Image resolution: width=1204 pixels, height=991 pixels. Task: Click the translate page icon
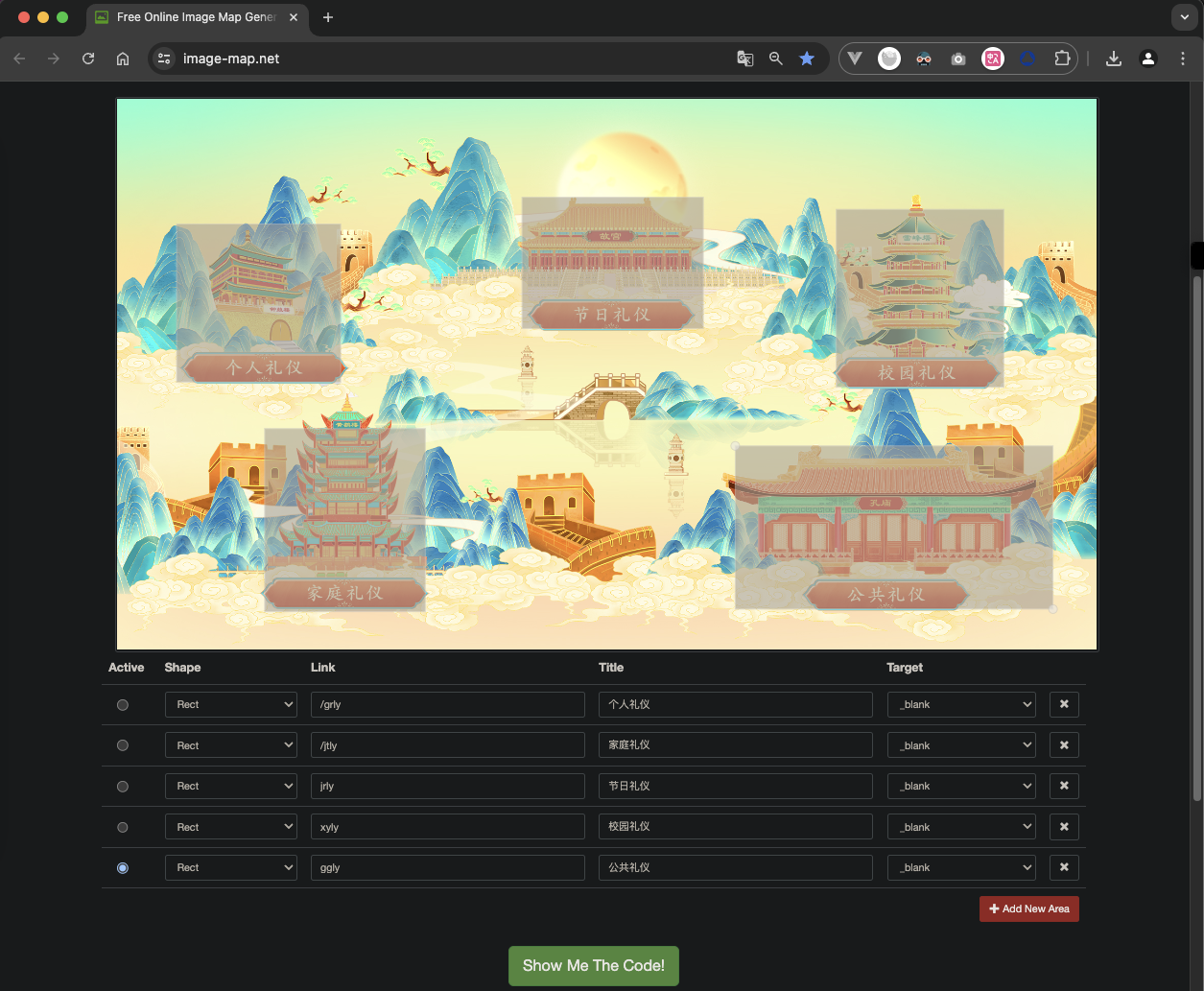pyautogui.click(x=744, y=59)
